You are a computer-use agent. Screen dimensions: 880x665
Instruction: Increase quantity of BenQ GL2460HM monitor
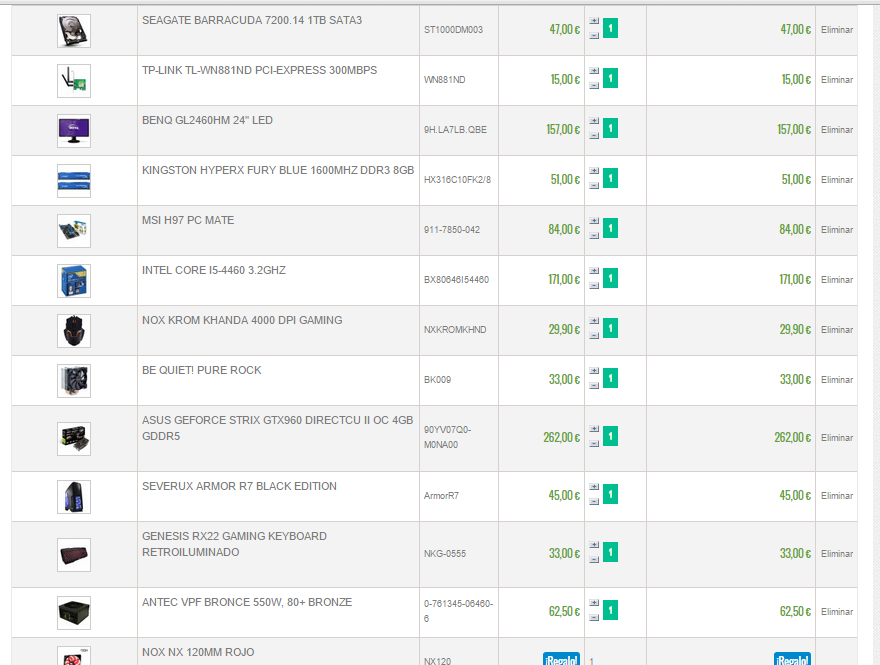pyautogui.click(x=594, y=121)
